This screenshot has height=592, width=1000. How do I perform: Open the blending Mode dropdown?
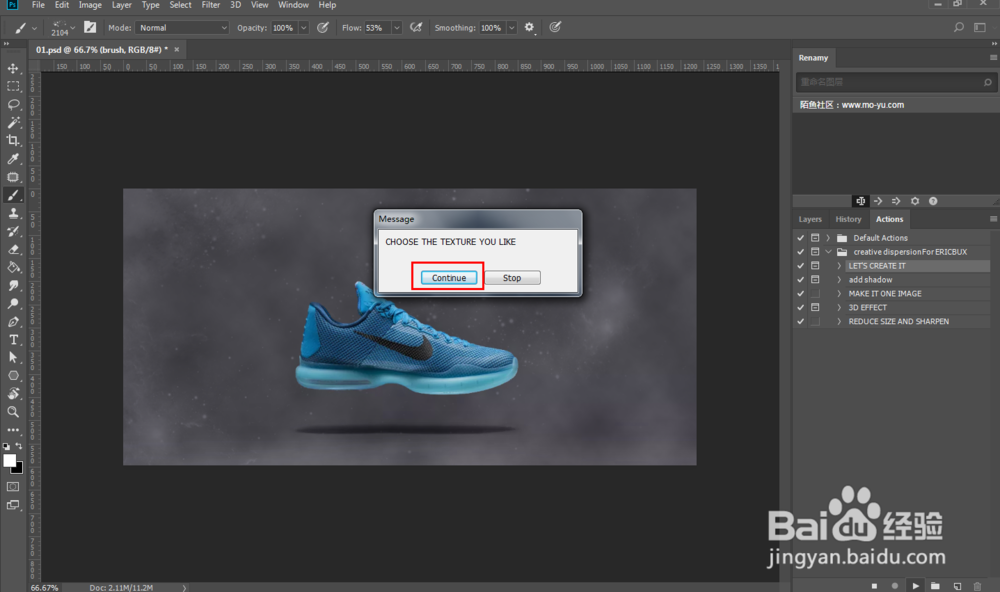(x=182, y=27)
